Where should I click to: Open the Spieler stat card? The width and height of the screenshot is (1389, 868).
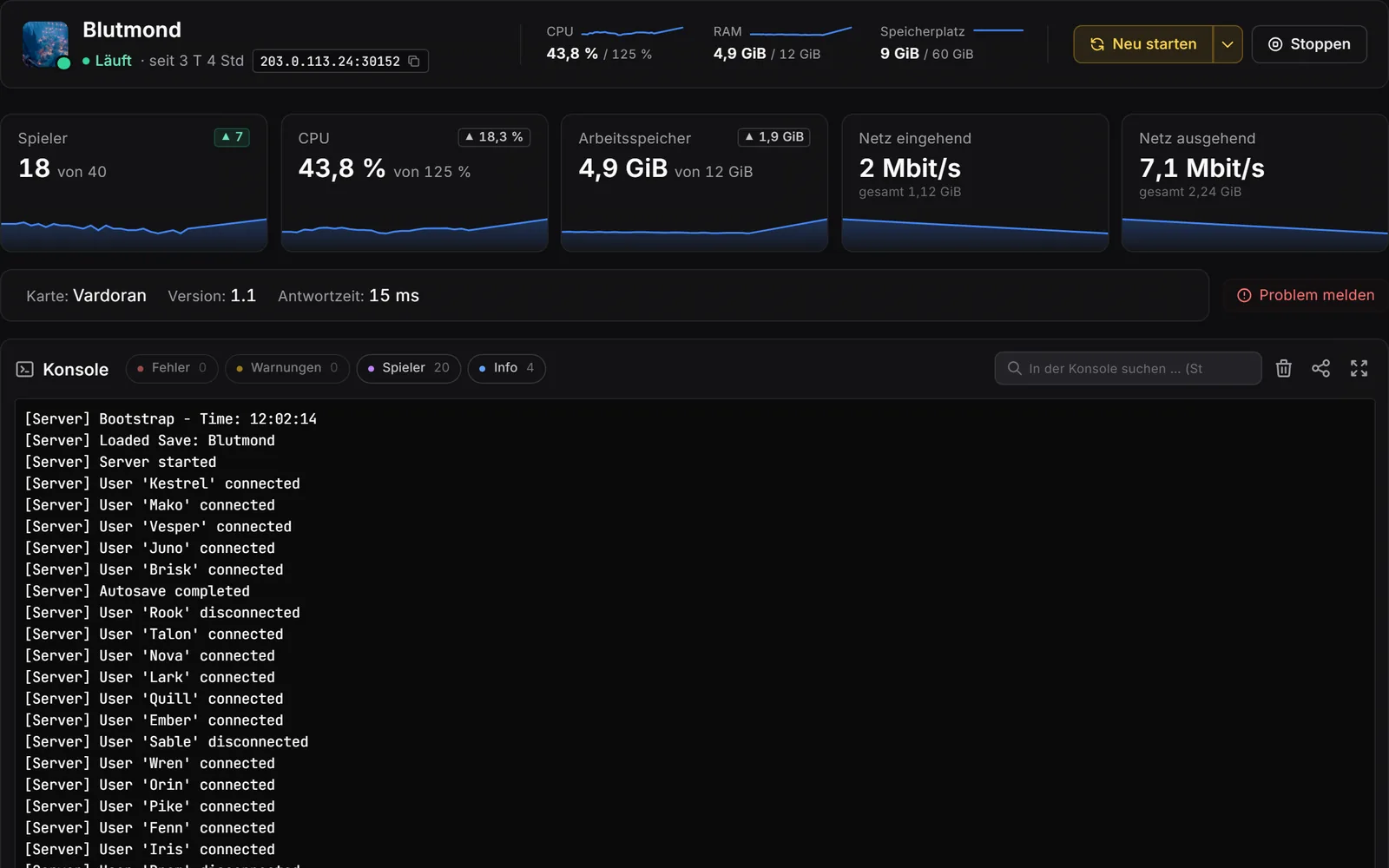tap(134, 183)
